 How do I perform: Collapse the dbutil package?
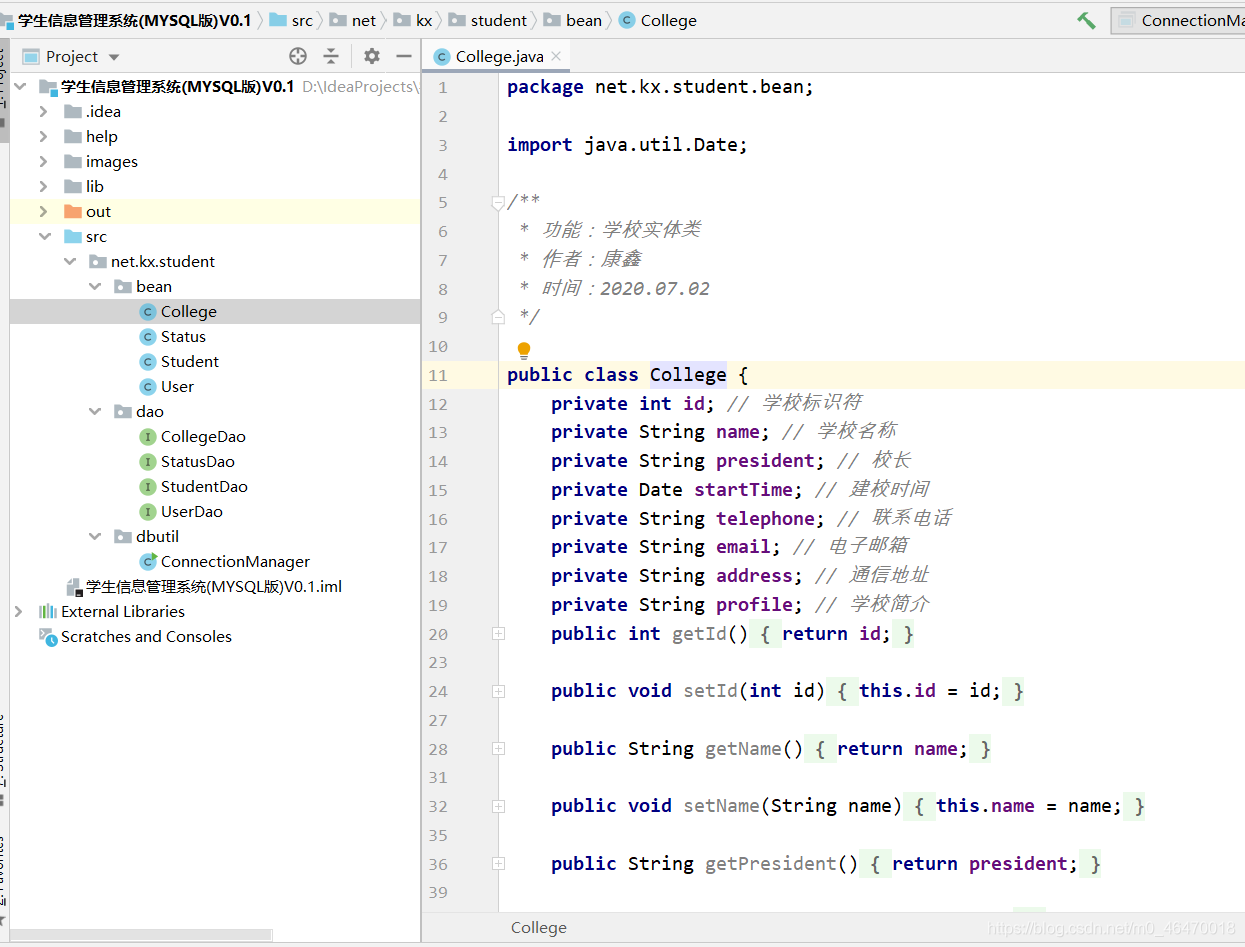95,536
